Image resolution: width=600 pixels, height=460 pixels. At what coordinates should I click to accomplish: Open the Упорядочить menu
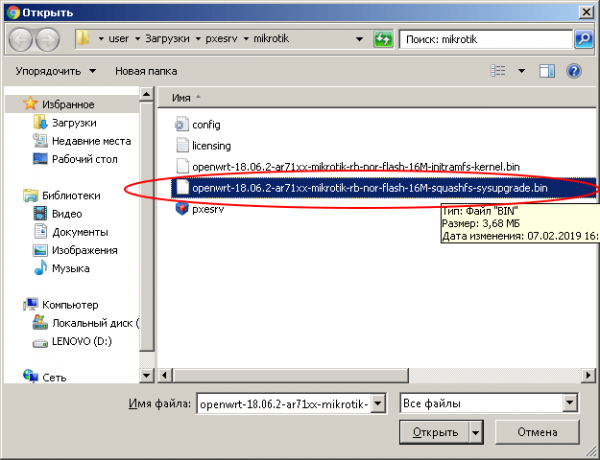pos(55,71)
